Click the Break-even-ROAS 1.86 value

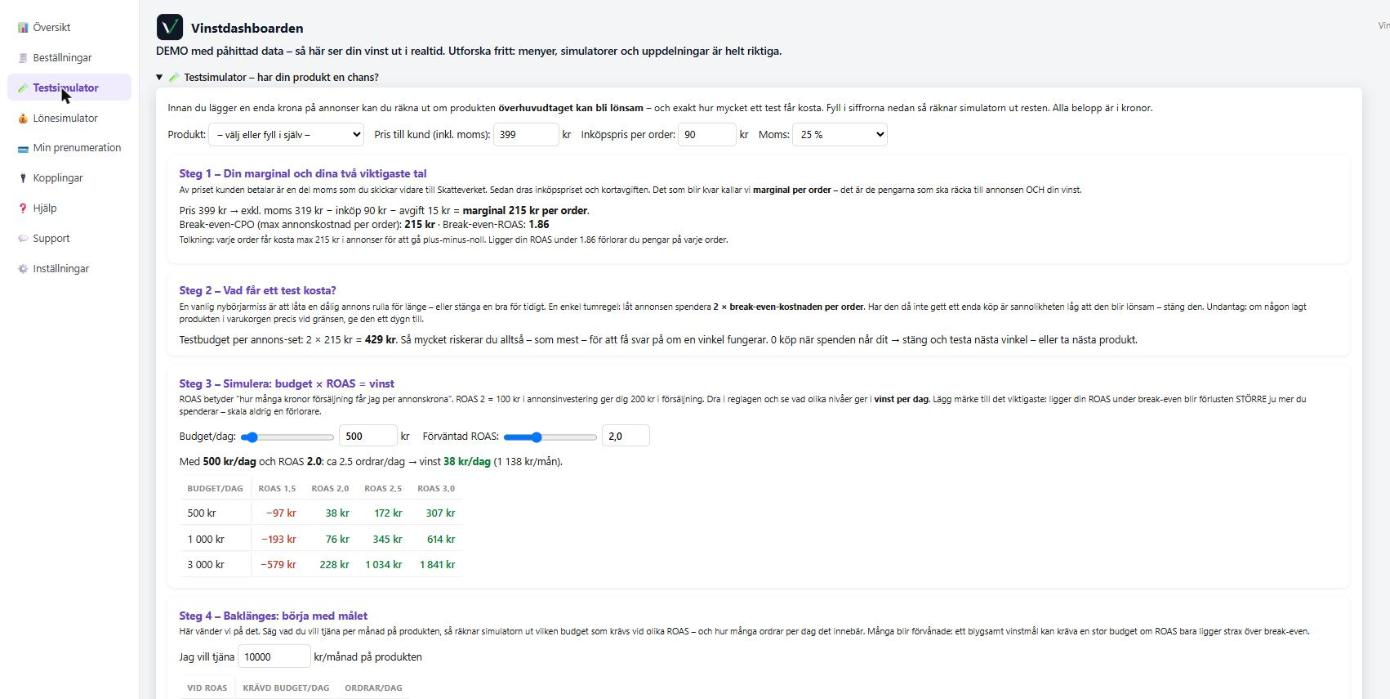[539, 225]
